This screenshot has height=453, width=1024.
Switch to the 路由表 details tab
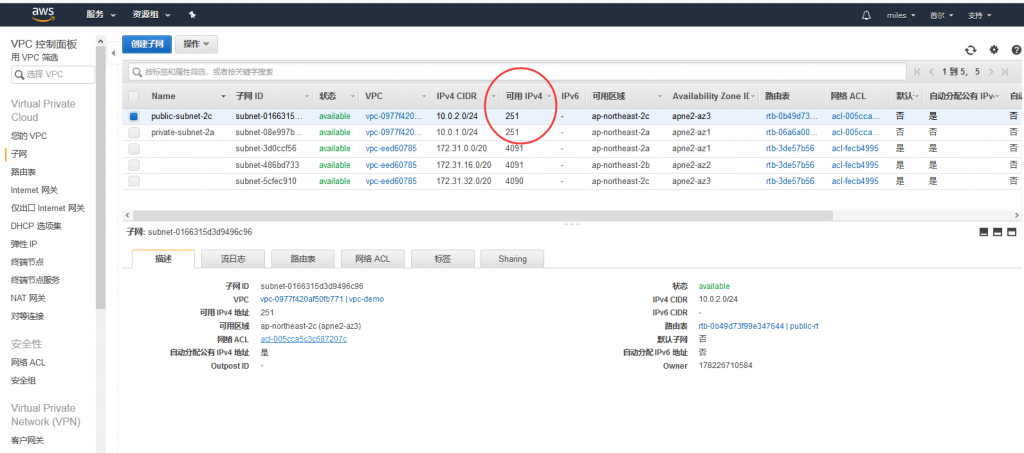click(303, 259)
